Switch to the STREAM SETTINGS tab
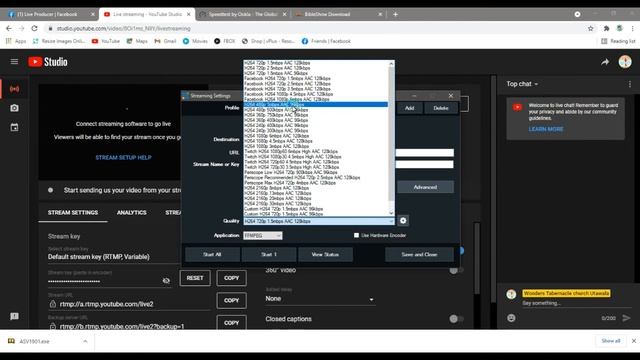Image resolution: width=640 pixels, height=360 pixels. [x=73, y=213]
